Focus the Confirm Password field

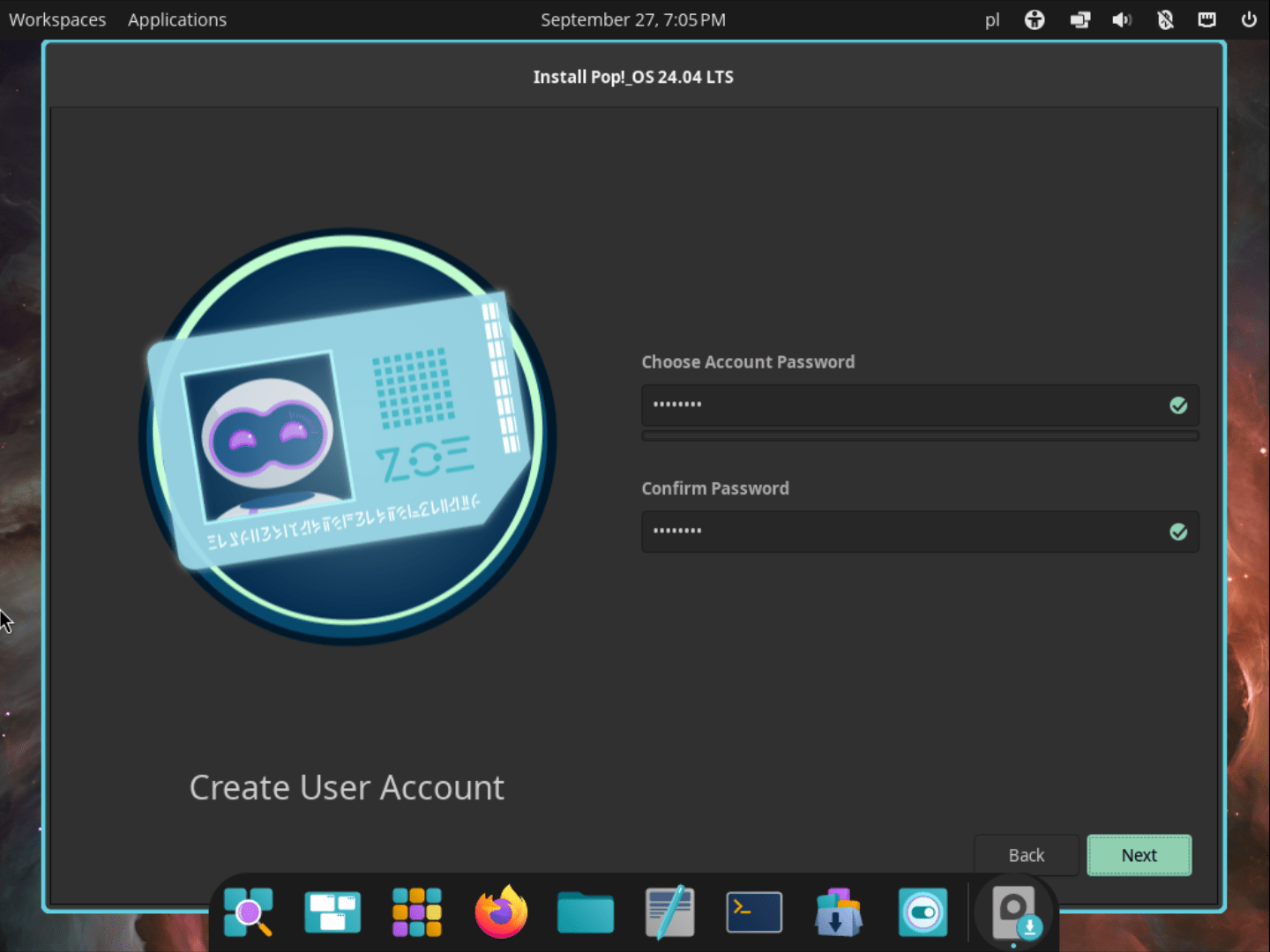[x=920, y=532]
